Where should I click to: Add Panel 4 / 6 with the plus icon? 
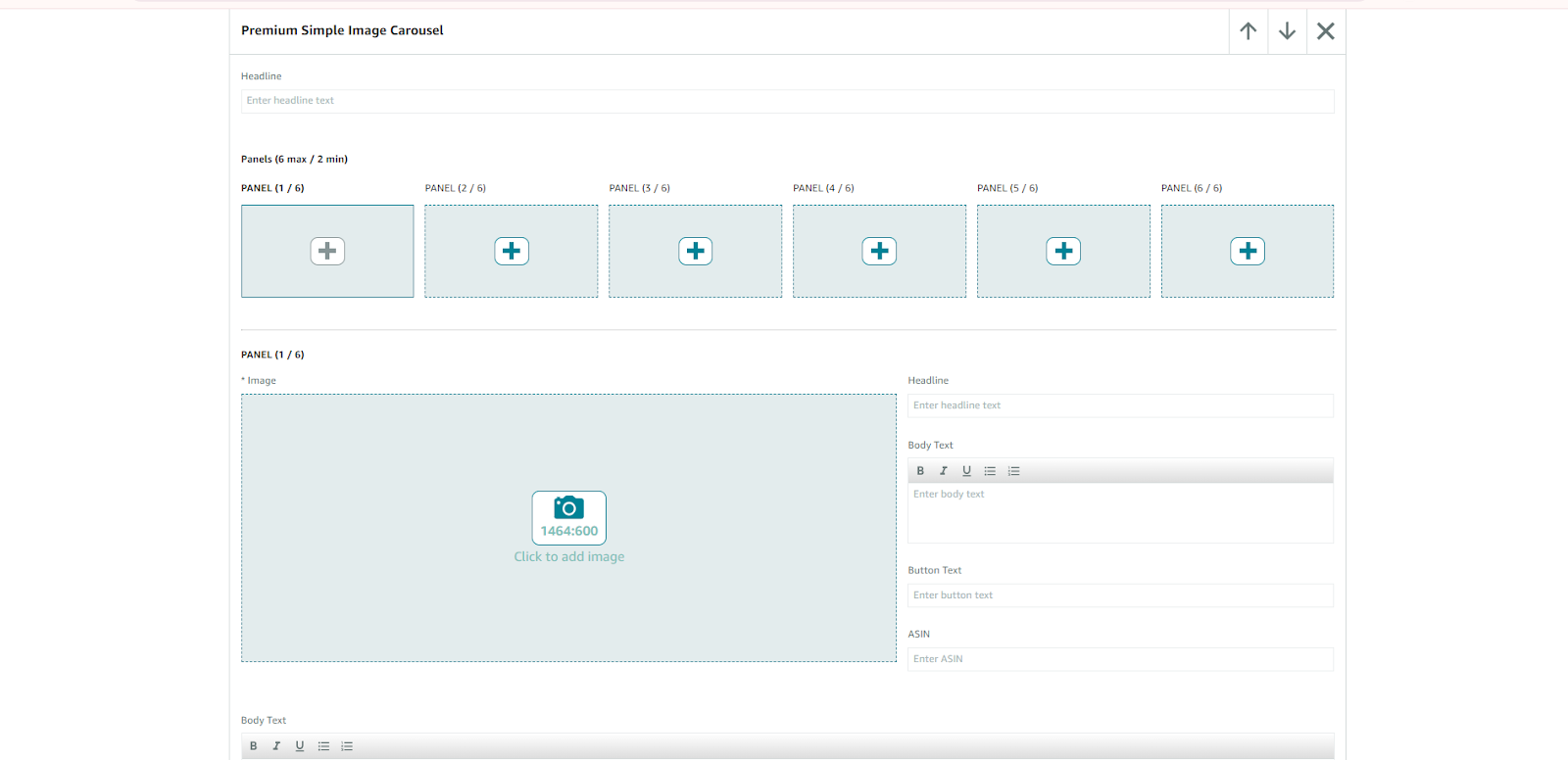pyautogui.click(x=879, y=251)
